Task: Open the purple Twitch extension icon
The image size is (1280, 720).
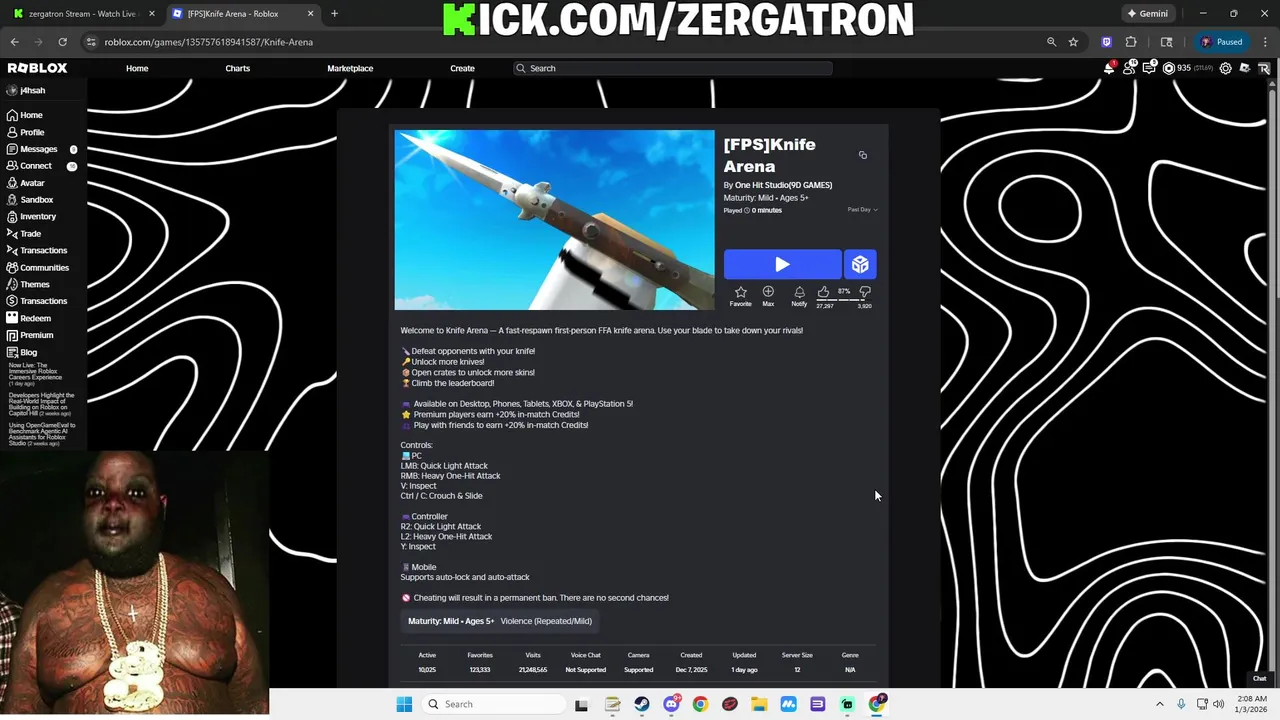Action: pyautogui.click(x=1106, y=42)
